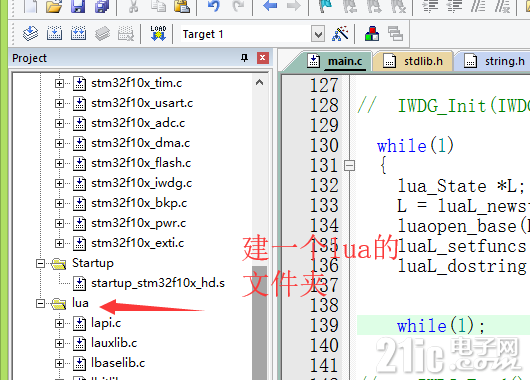Navigate backwards with the blue arrow
The width and height of the screenshot is (530, 380).
(270, 6)
